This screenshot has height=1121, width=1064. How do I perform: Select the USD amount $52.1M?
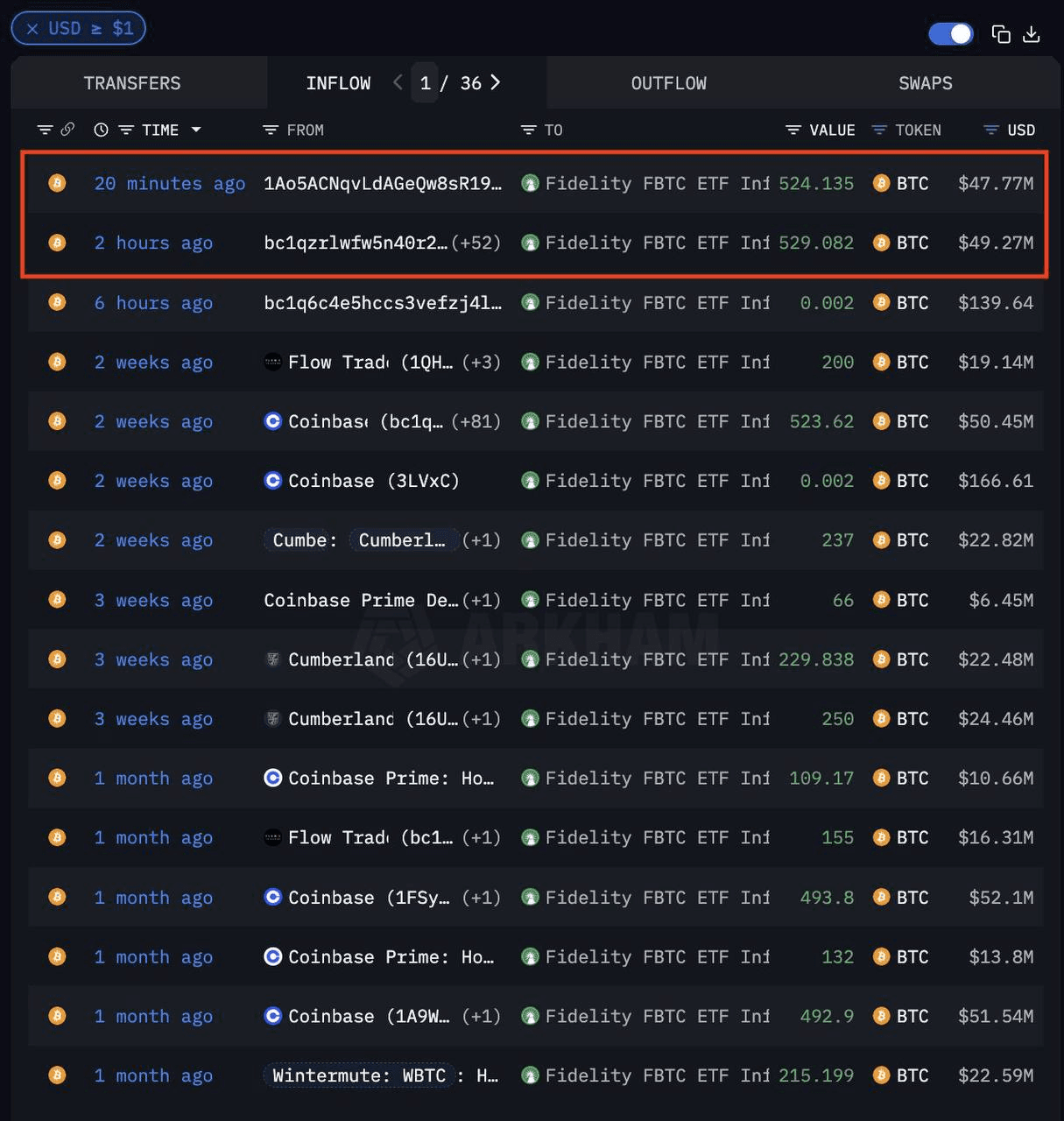coord(1001,898)
